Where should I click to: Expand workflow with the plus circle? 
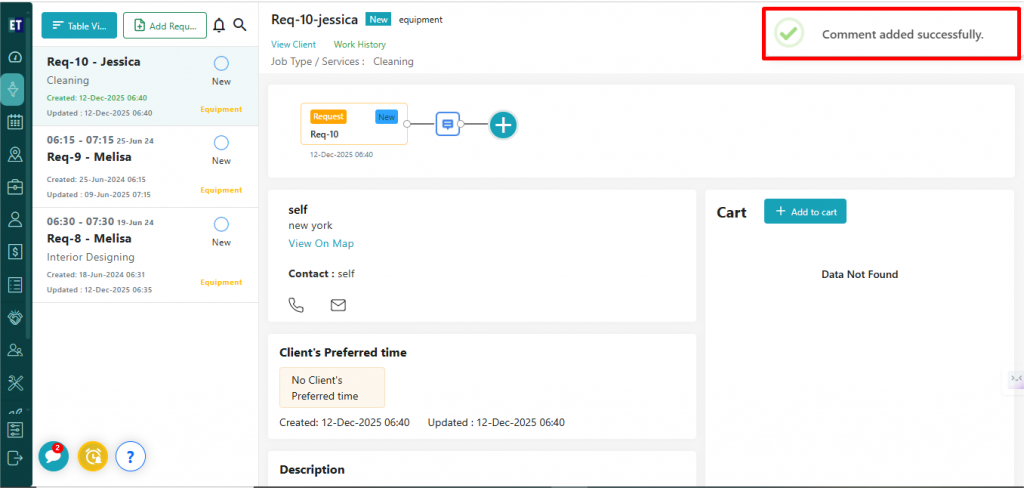(x=503, y=125)
